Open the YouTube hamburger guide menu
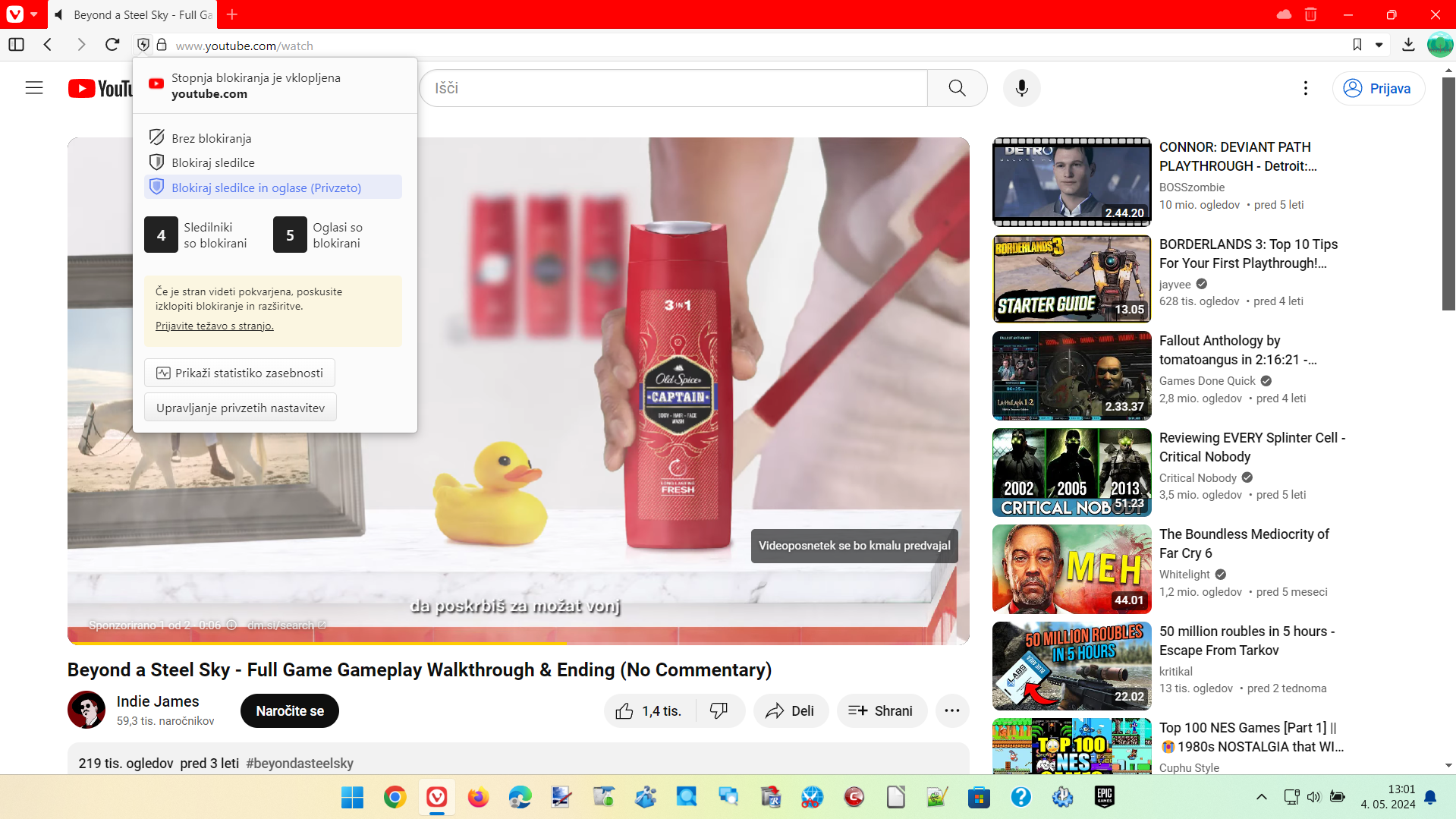 (x=34, y=88)
